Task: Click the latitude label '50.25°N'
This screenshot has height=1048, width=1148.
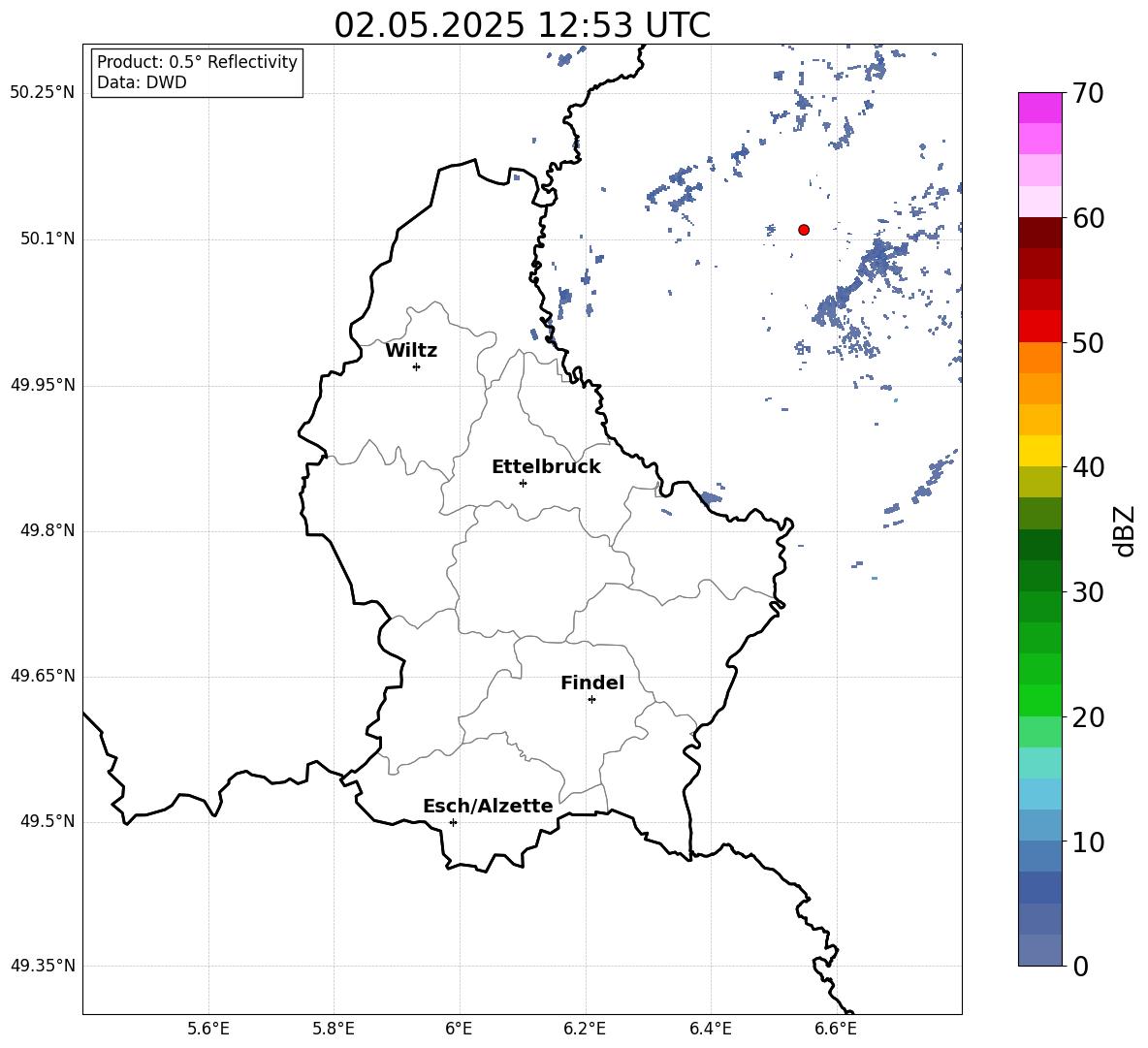Action: tap(43, 93)
